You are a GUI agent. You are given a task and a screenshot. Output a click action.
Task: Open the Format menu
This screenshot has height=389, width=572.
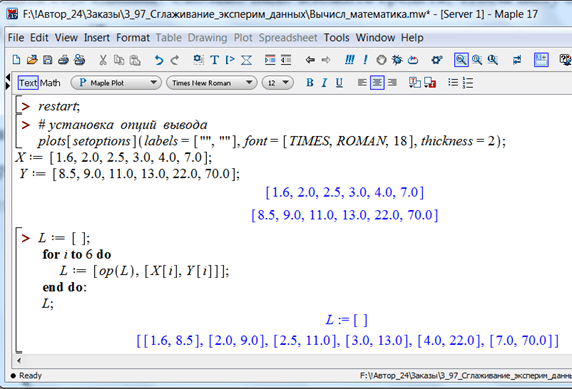133,38
